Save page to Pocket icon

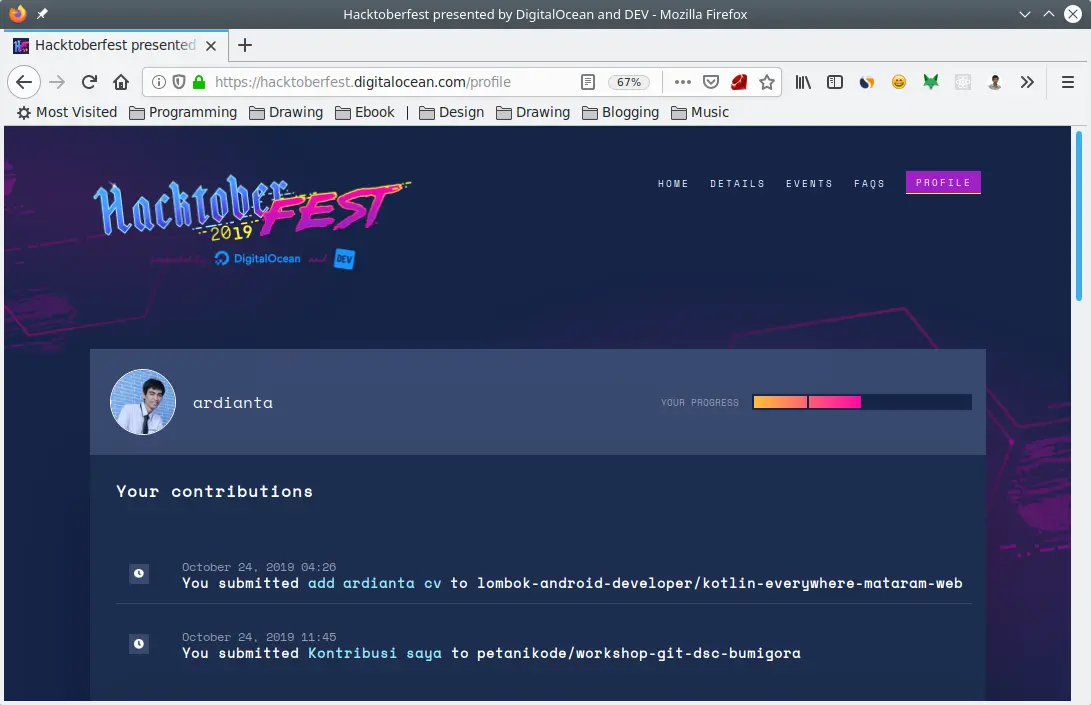tap(710, 82)
